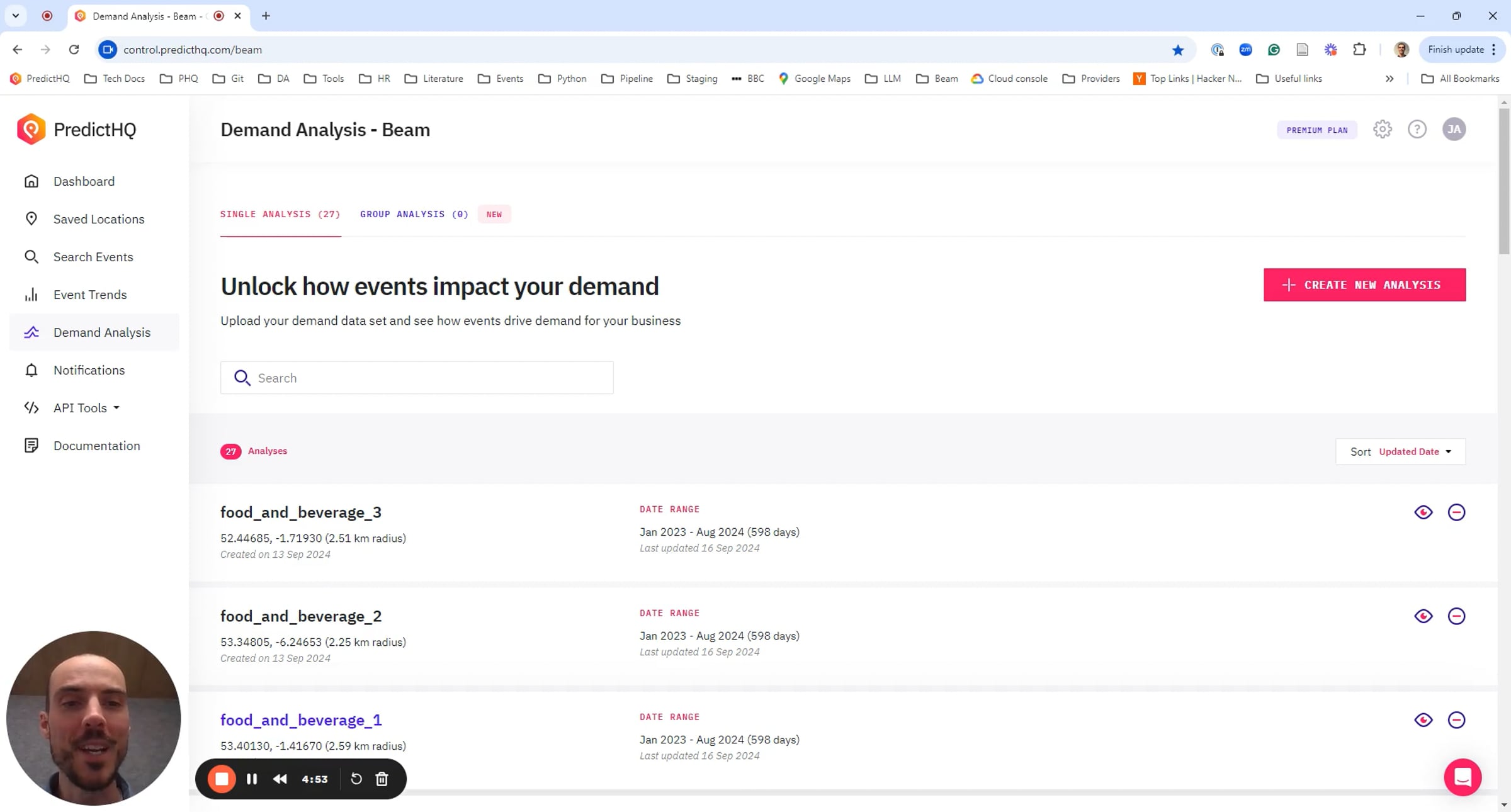The image size is (1511, 812).
Task: Click the API Tools code icon
Action: point(31,408)
